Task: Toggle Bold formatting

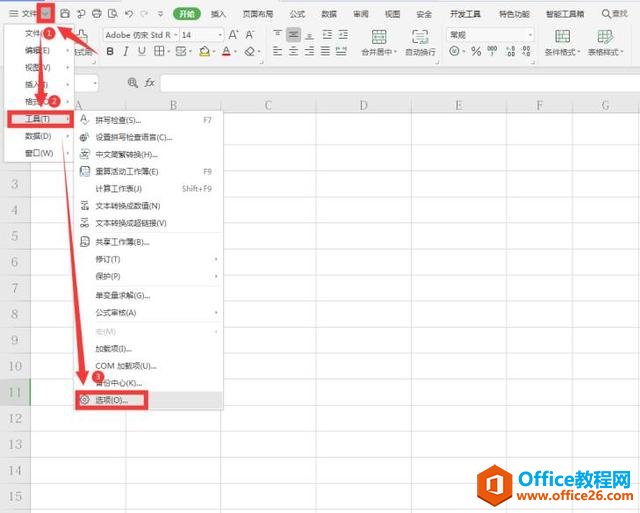Action: pos(110,51)
